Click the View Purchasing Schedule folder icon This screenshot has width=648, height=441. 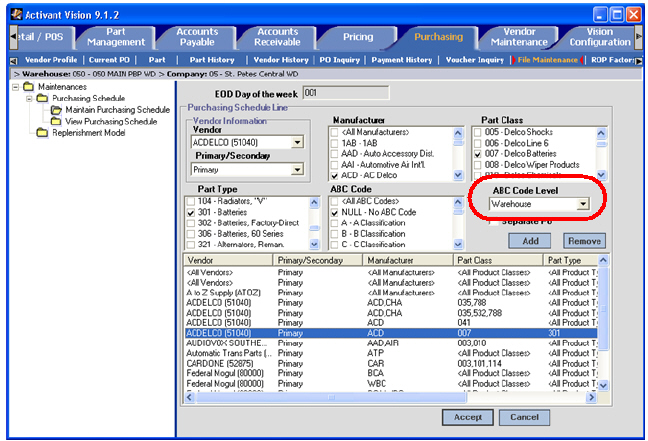pos(56,121)
